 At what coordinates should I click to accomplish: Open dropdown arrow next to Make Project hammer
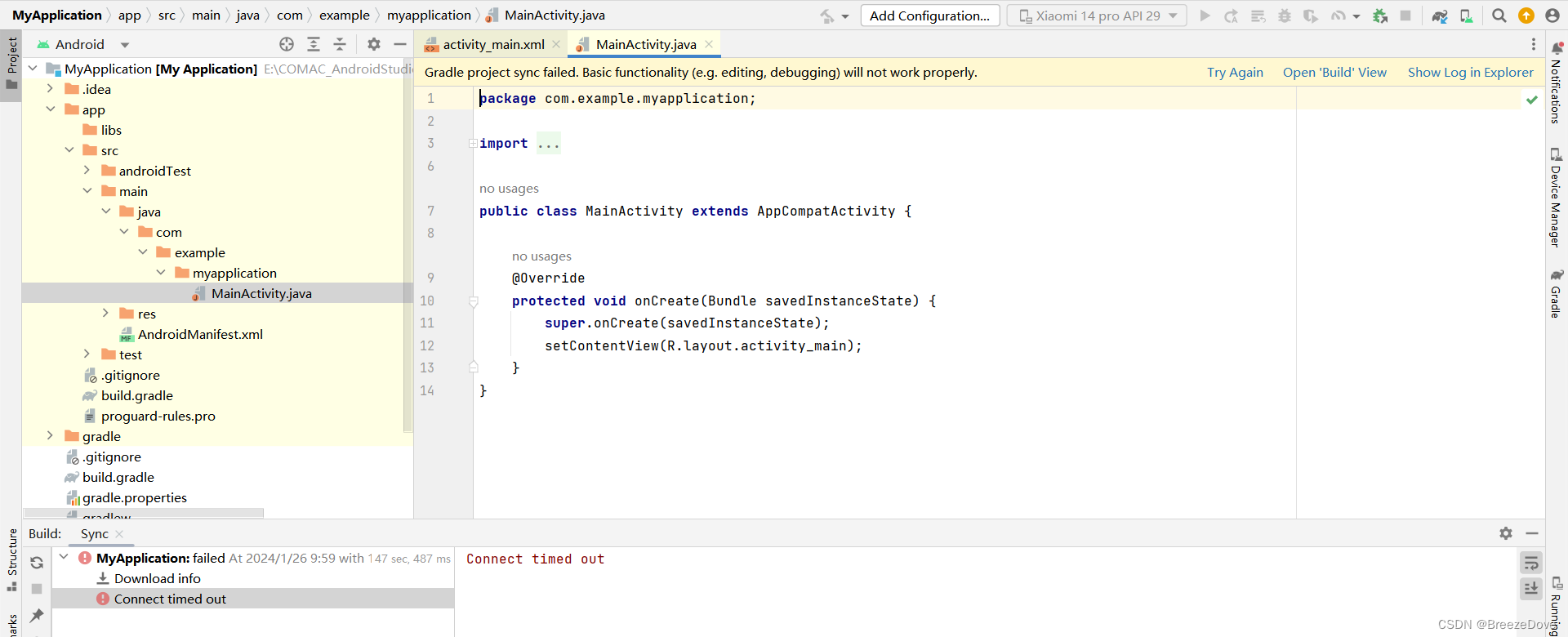pyautogui.click(x=845, y=16)
